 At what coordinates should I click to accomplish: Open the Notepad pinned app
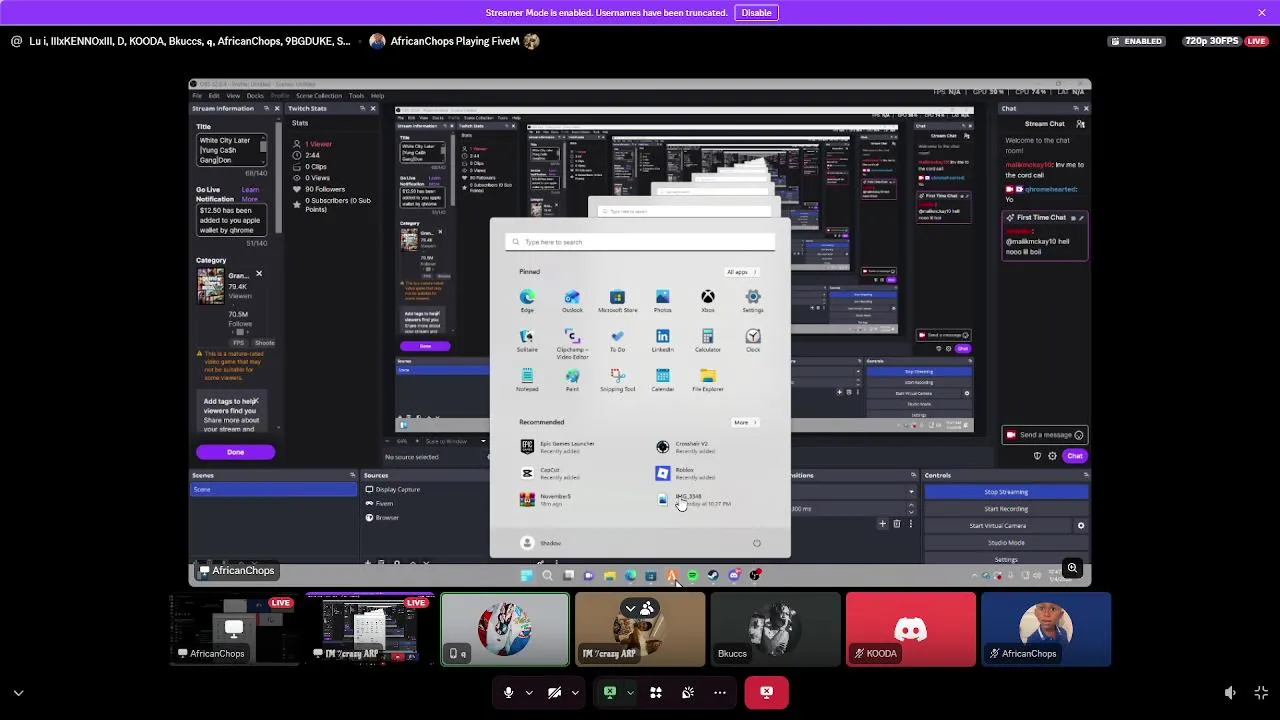527,380
